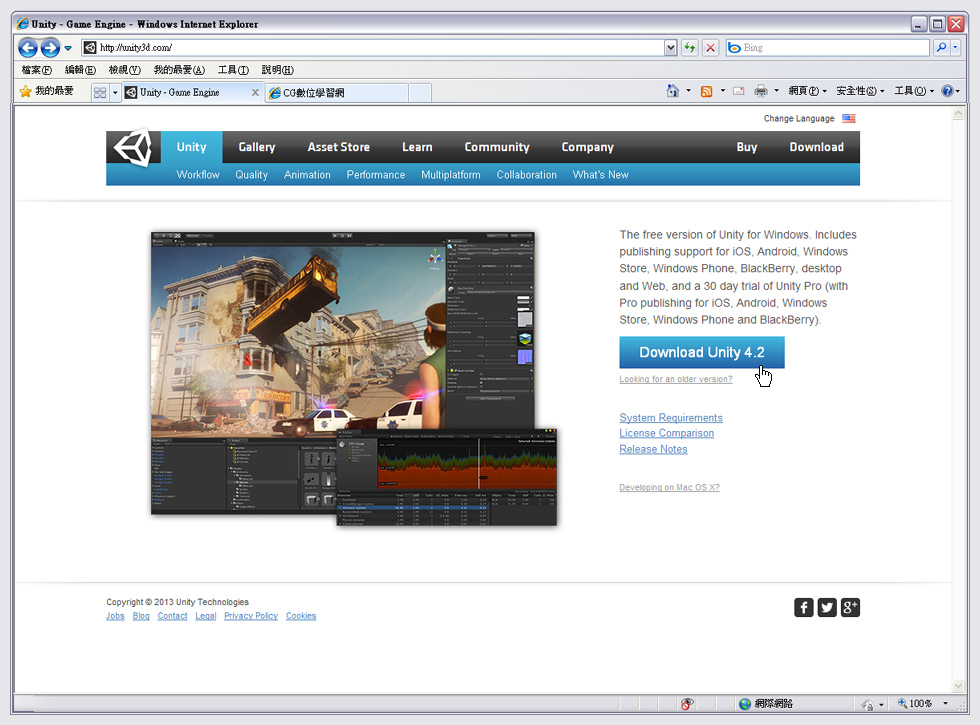Open the 檔案(F) menu
Viewport: 980px width, 725px height.
click(36, 70)
